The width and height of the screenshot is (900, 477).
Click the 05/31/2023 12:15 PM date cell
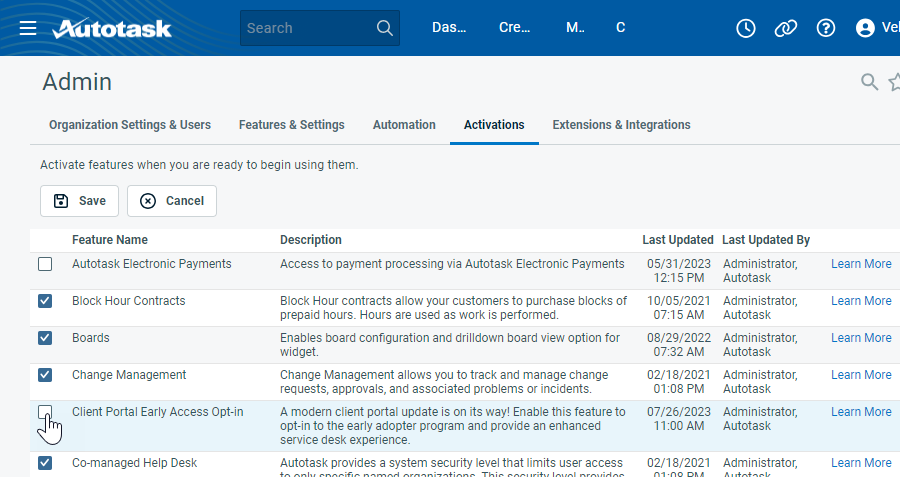coord(678,271)
